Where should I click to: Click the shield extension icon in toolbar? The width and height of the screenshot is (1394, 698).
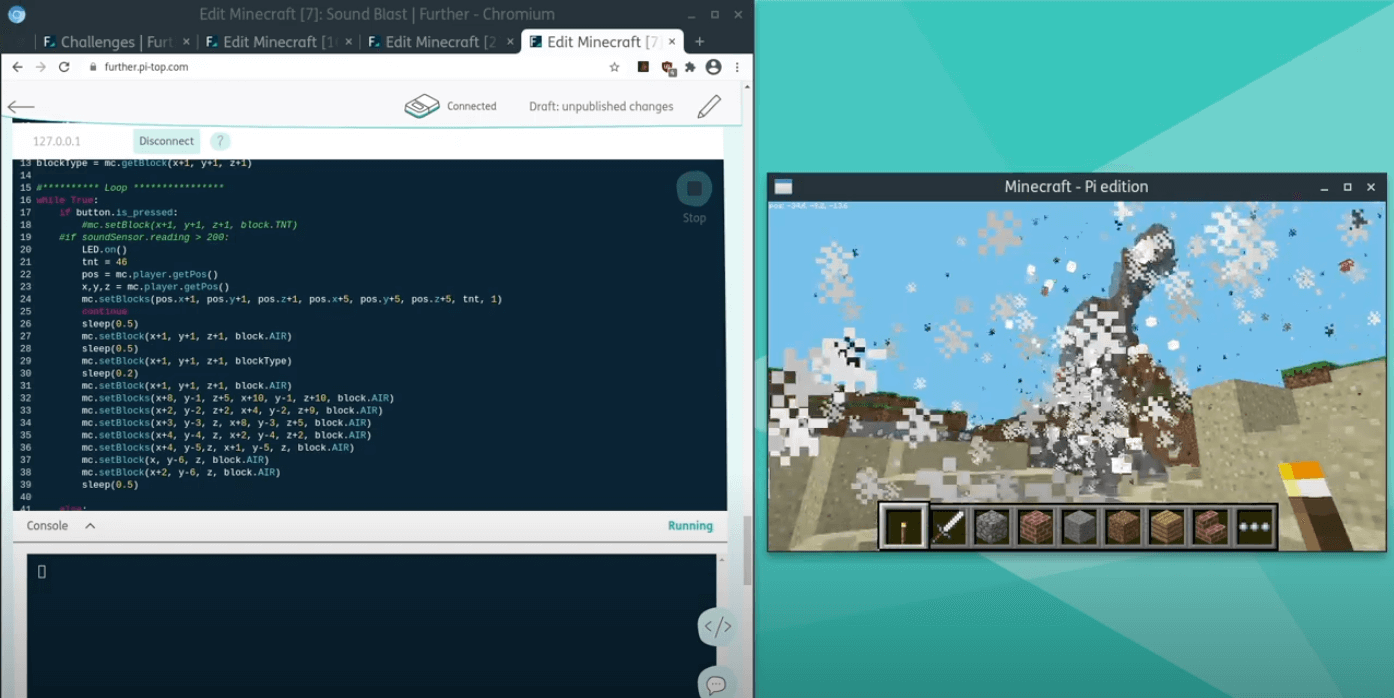(667, 67)
